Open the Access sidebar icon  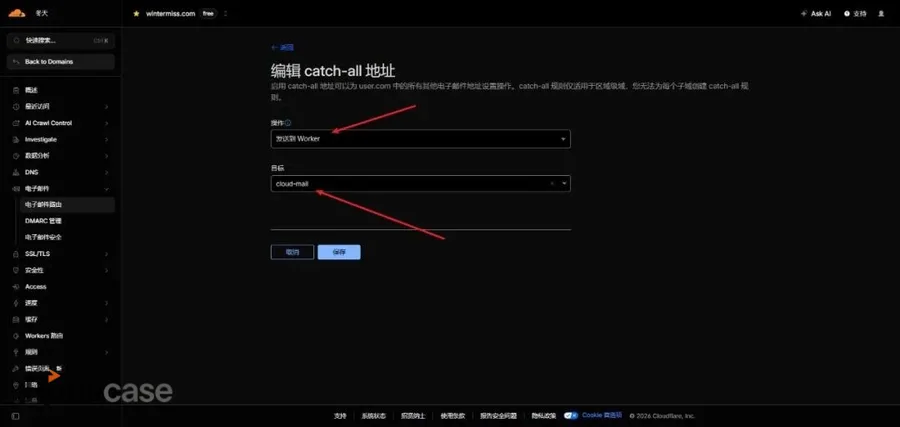[x=16, y=286]
